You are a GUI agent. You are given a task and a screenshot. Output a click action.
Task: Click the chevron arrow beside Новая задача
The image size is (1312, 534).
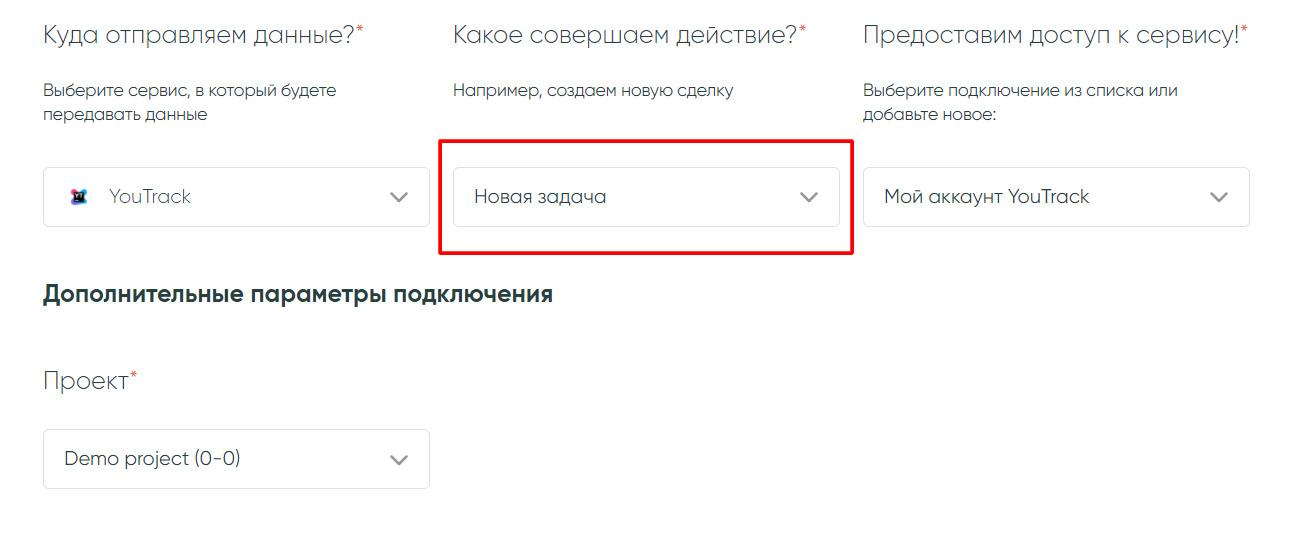tap(809, 197)
